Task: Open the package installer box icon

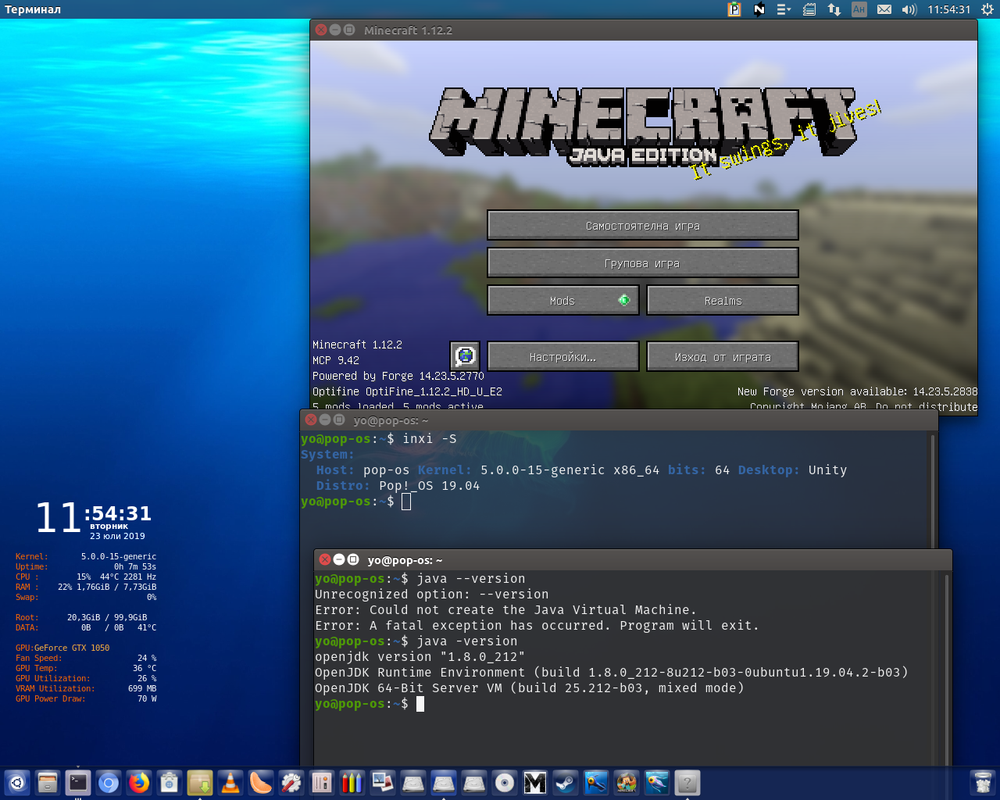Action: pyautogui.click(x=200, y=783)
